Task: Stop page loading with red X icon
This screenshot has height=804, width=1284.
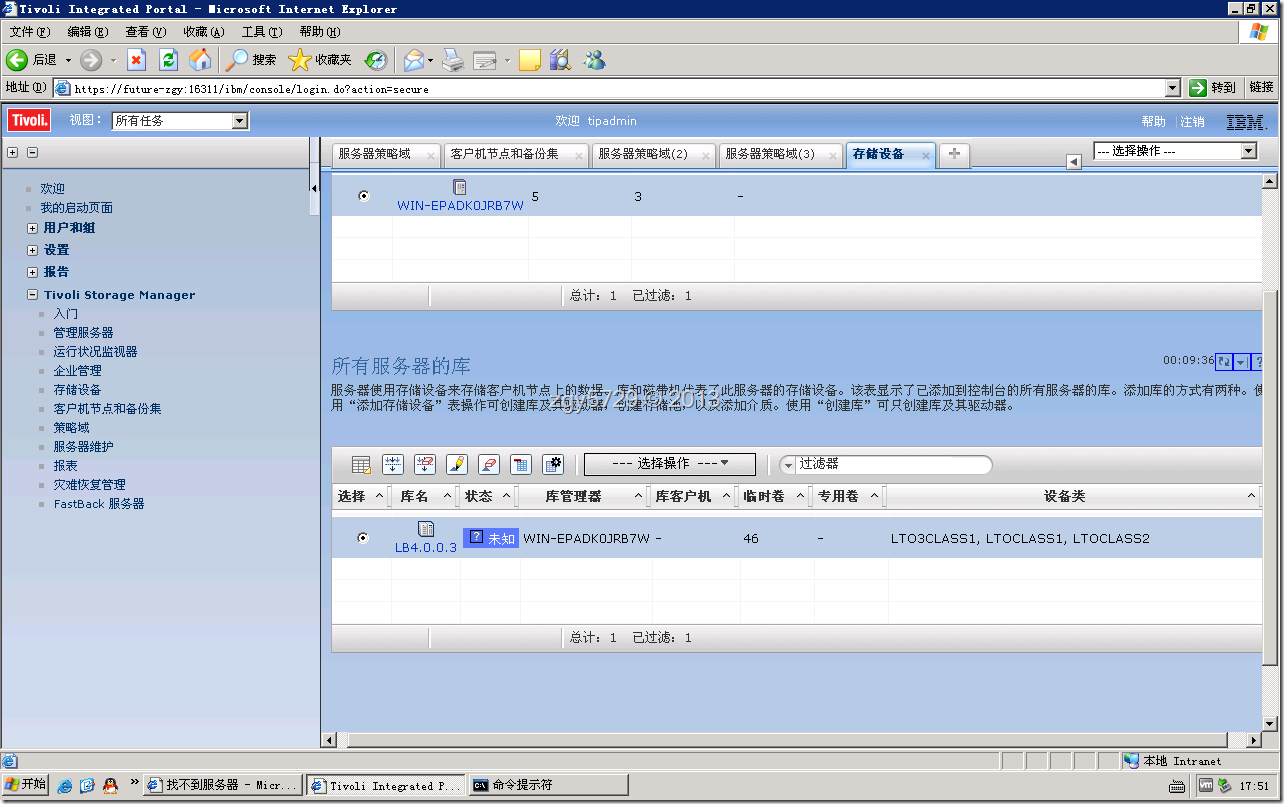Action: click(137, 60)
